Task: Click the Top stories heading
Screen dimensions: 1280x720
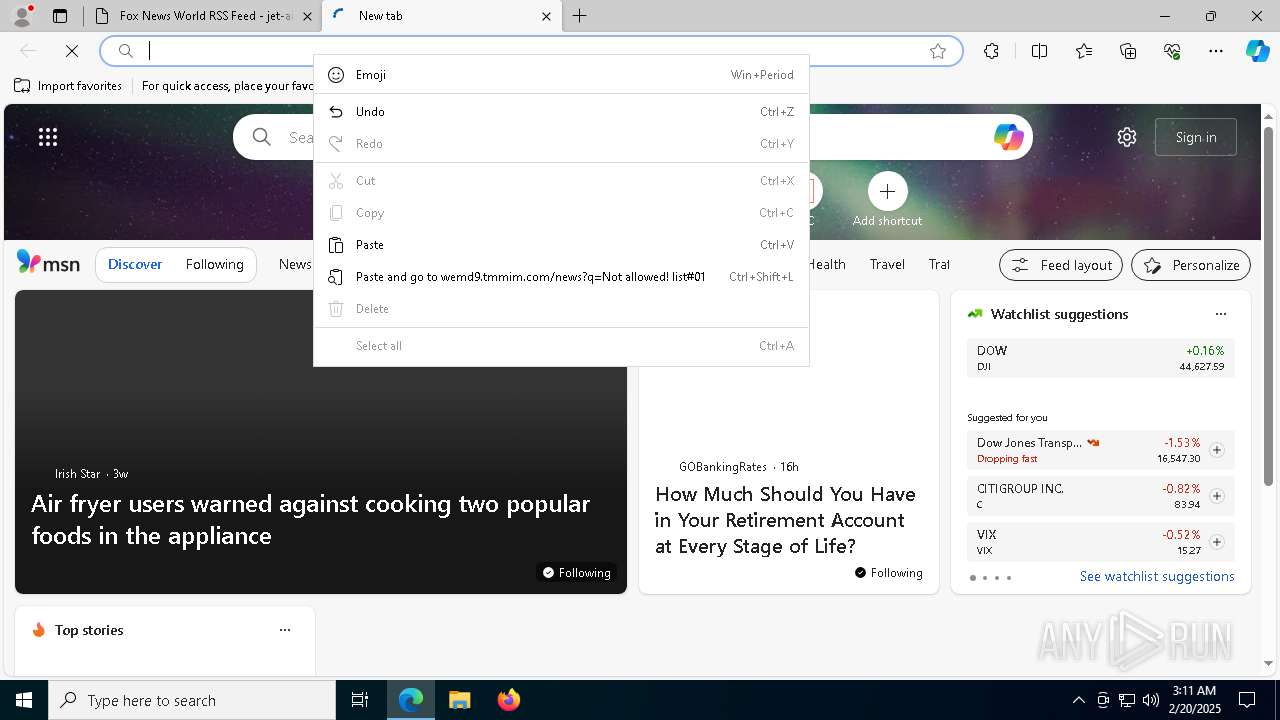Action: coord(89,630)
